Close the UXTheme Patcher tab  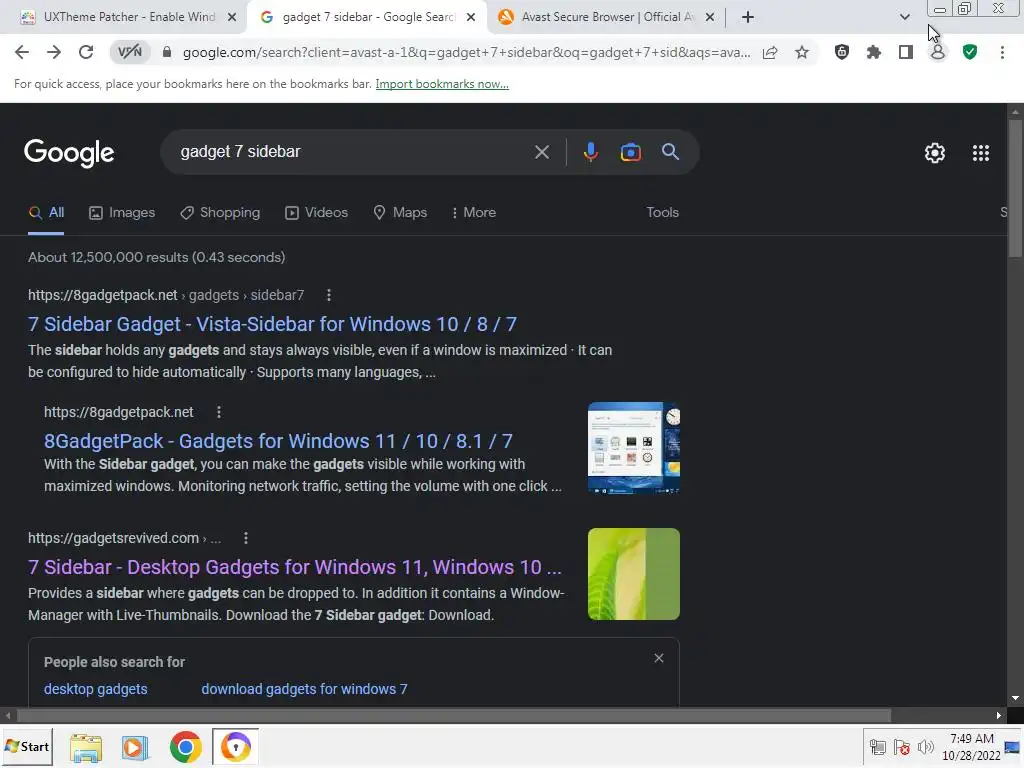tap(232, 18)
